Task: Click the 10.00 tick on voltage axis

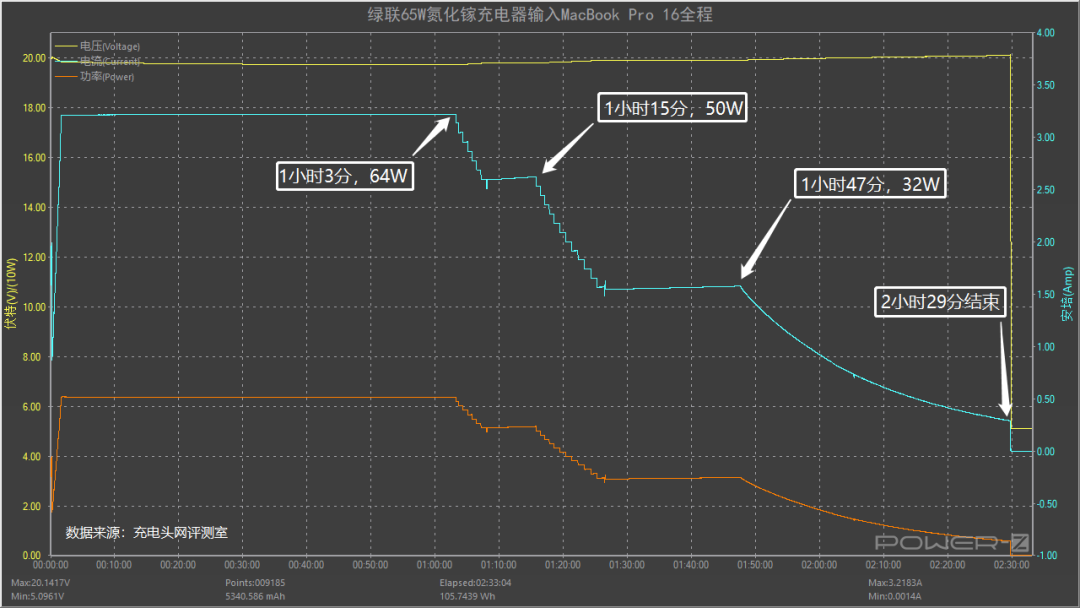Action: [34, 307]
